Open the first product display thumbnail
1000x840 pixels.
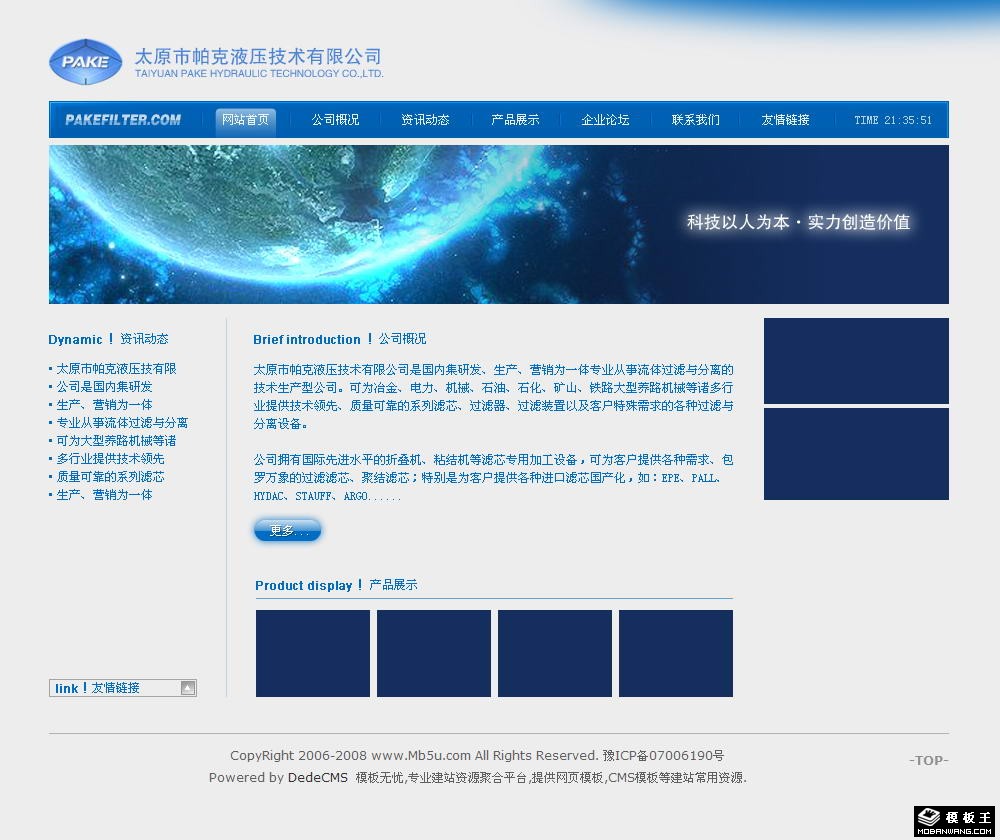pos(312,653)
